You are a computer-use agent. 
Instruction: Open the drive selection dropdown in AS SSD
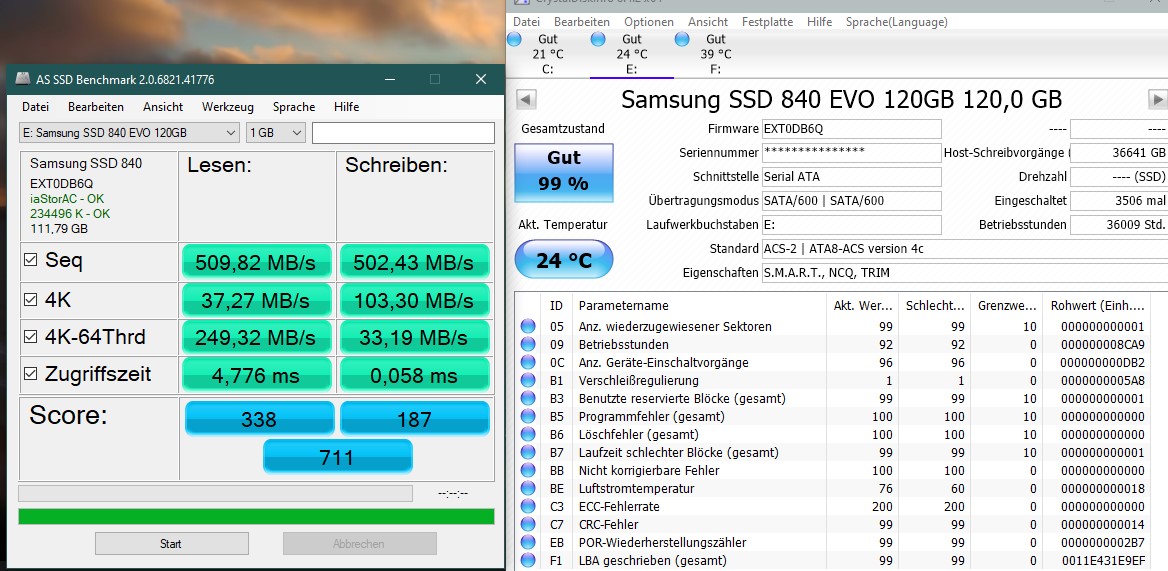coord(129,133)
